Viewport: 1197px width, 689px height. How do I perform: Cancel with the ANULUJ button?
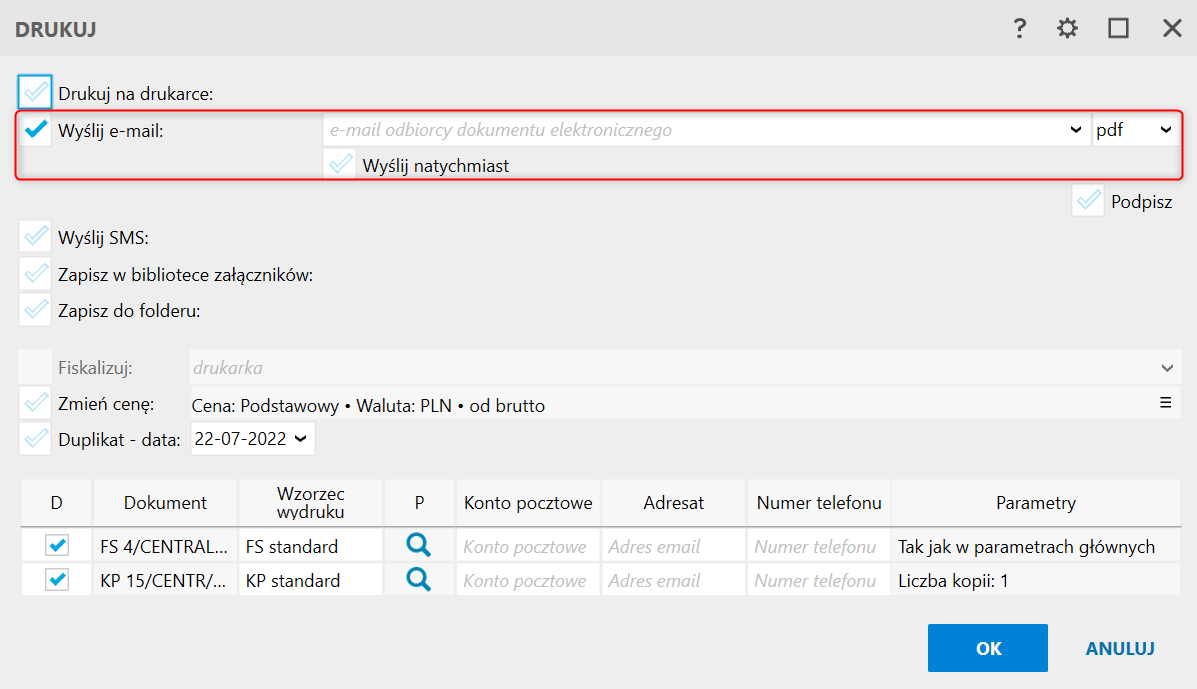[x=1120, y=648]
